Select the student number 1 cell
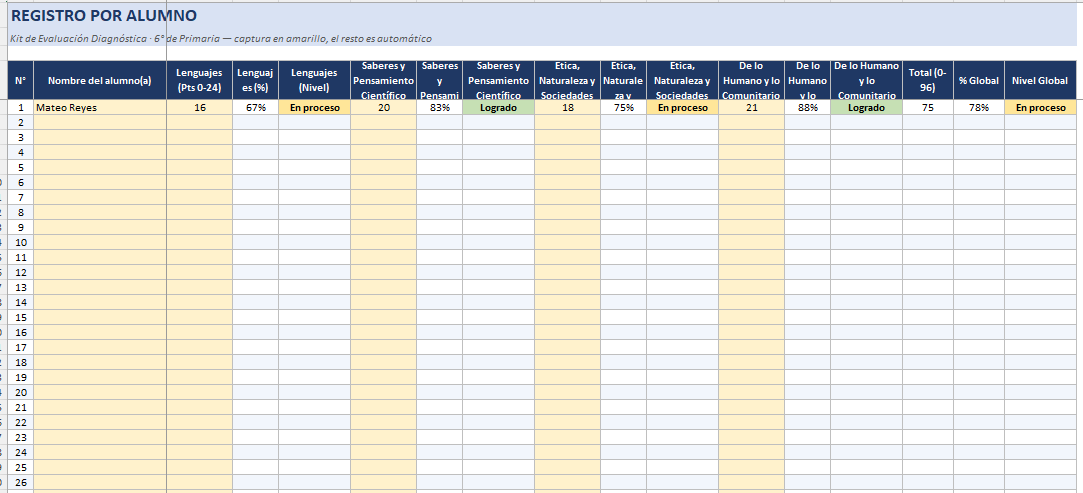 pyautogui.click(x=20, y=108)
